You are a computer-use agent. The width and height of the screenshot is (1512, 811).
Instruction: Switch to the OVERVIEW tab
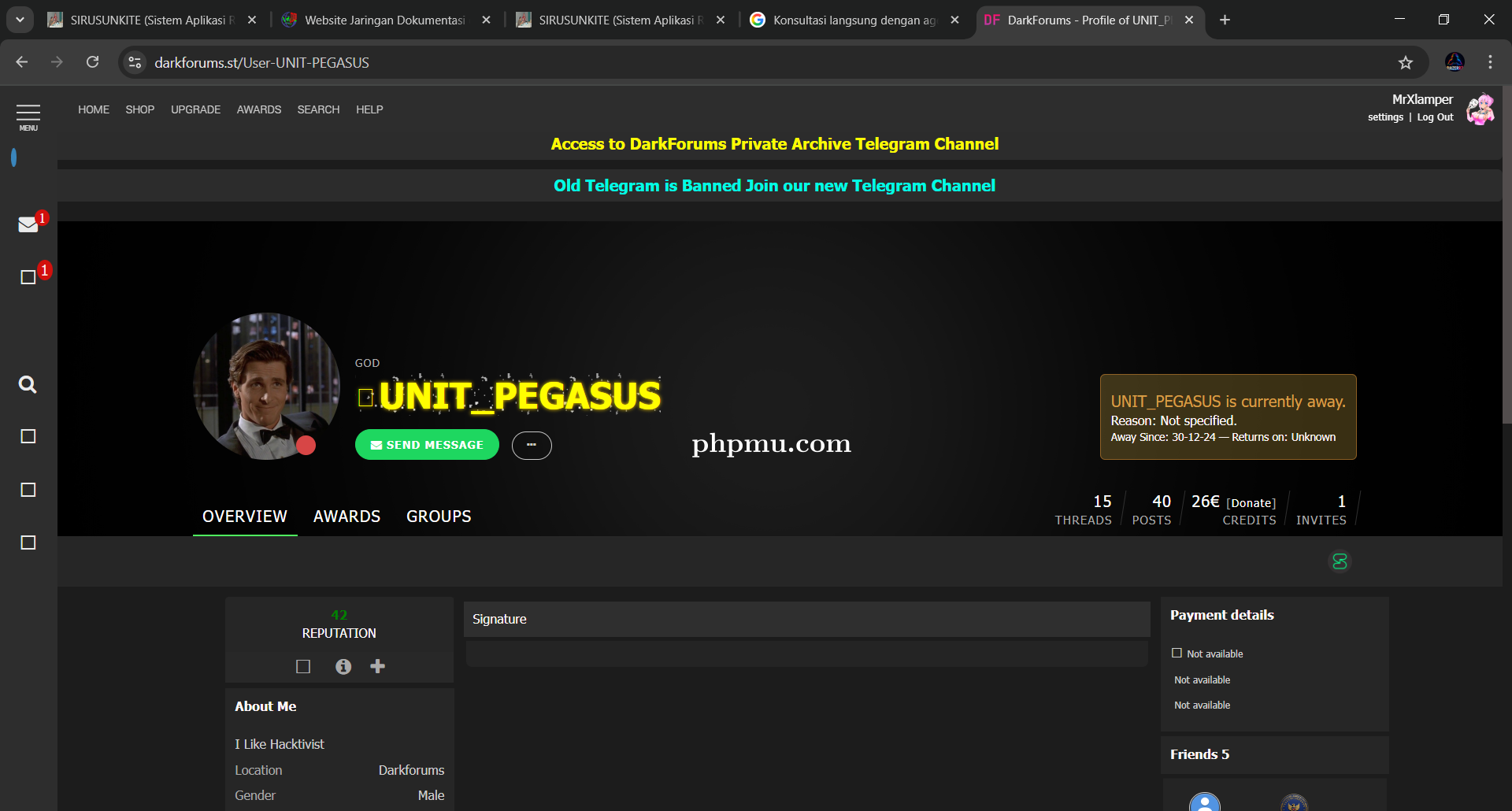(x=245, y=517)
